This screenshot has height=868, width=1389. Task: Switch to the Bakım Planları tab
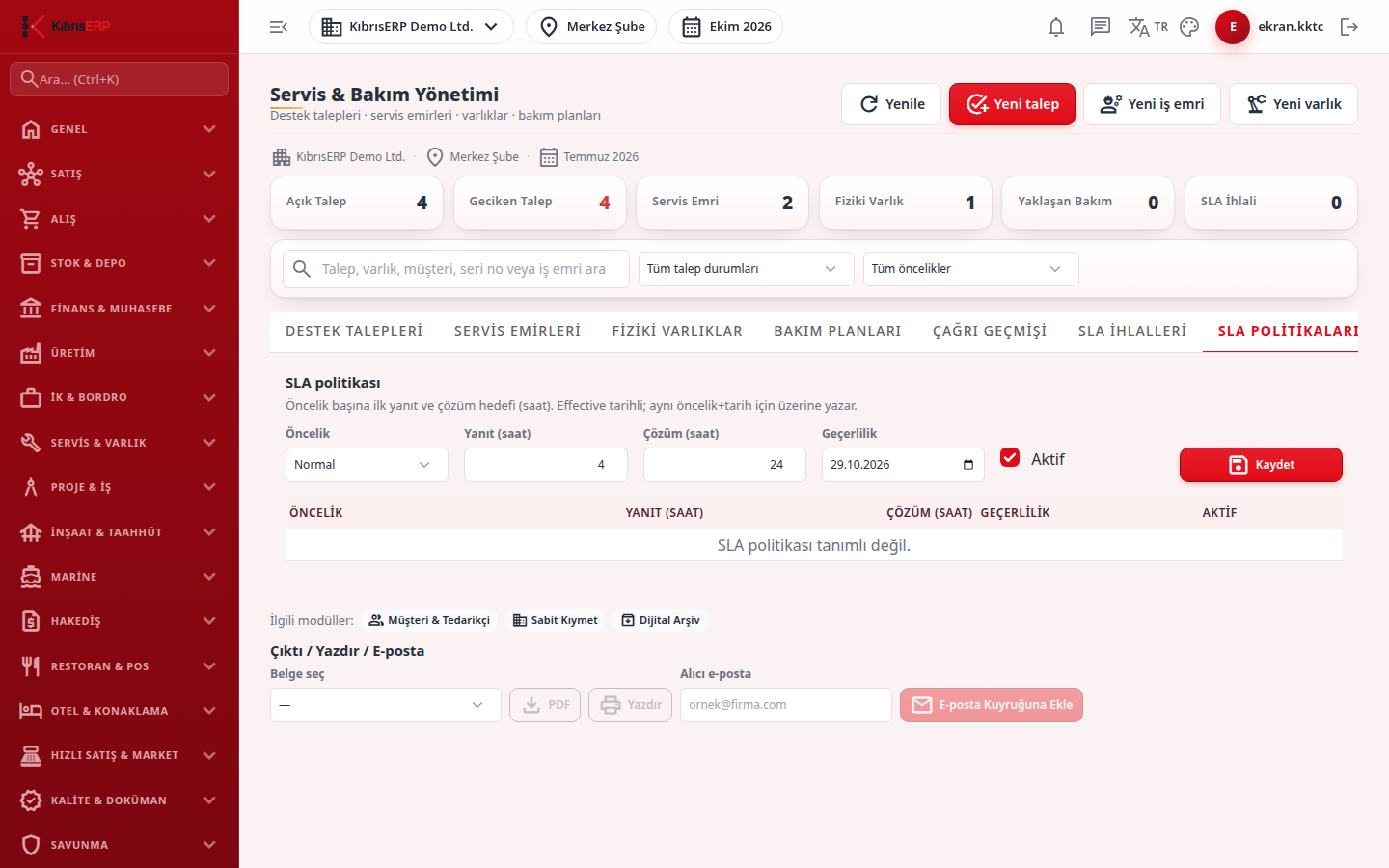pyautogui.click(x=837, y=331)
